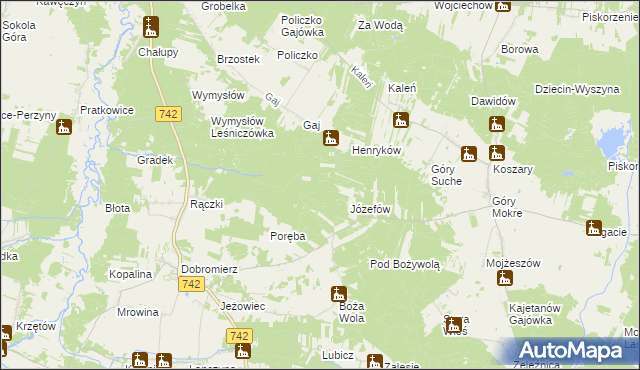Select the Kajetanów Gajówka label
Screen dimensions: 640x370
click(534, 314)
